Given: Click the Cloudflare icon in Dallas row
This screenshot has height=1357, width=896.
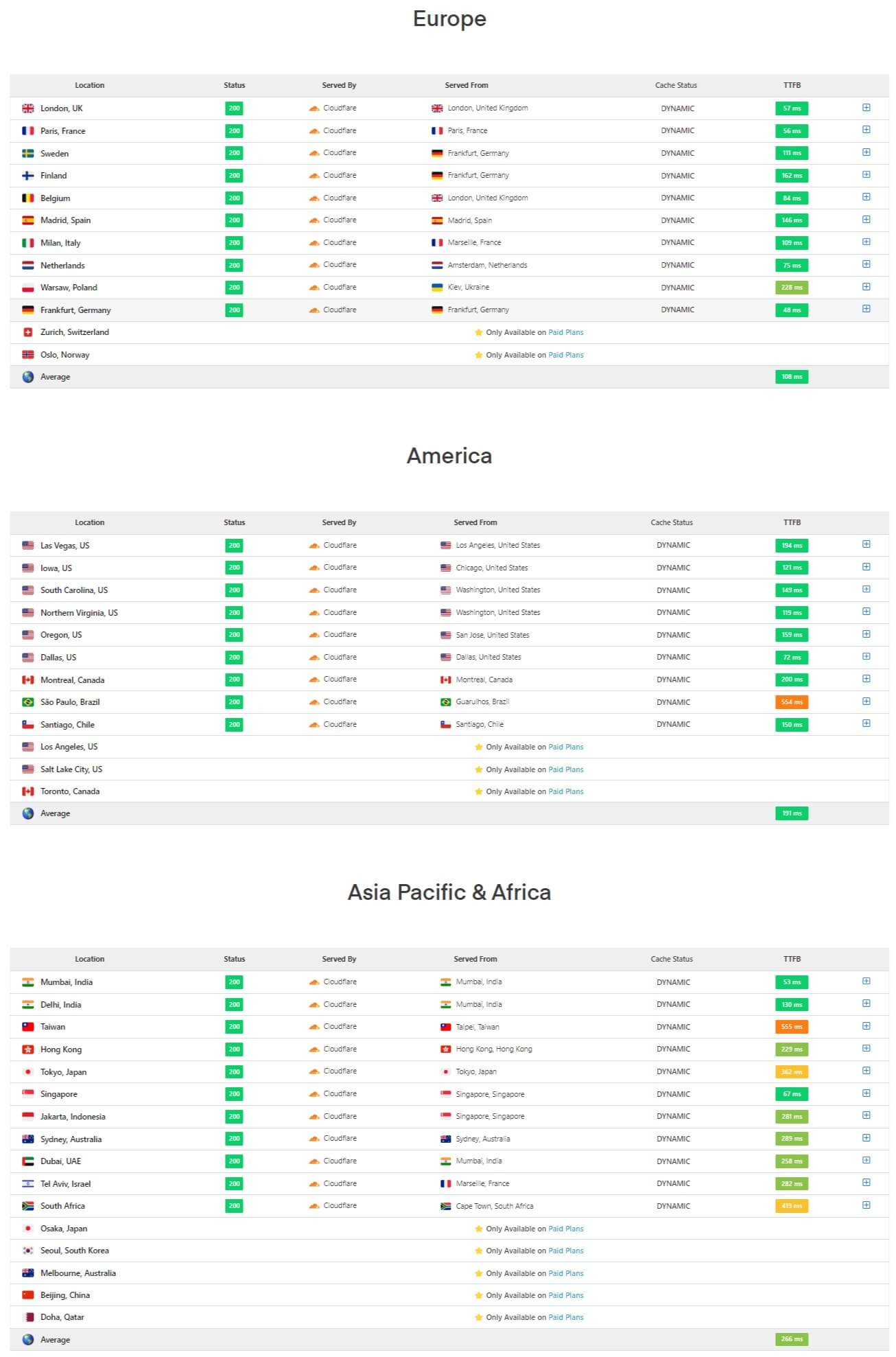Looking at the screenshot, I should tap(314, 658).
